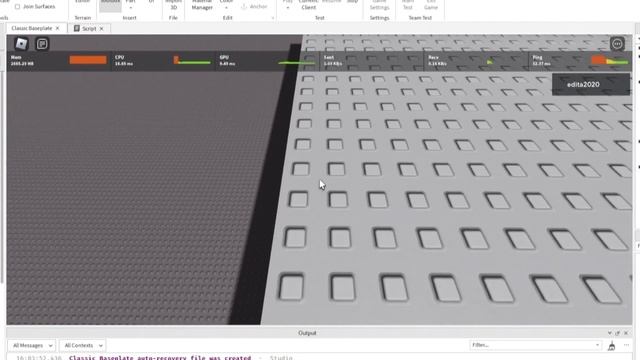
Task: Open Game Settings
Action: [x=379, y=5]
